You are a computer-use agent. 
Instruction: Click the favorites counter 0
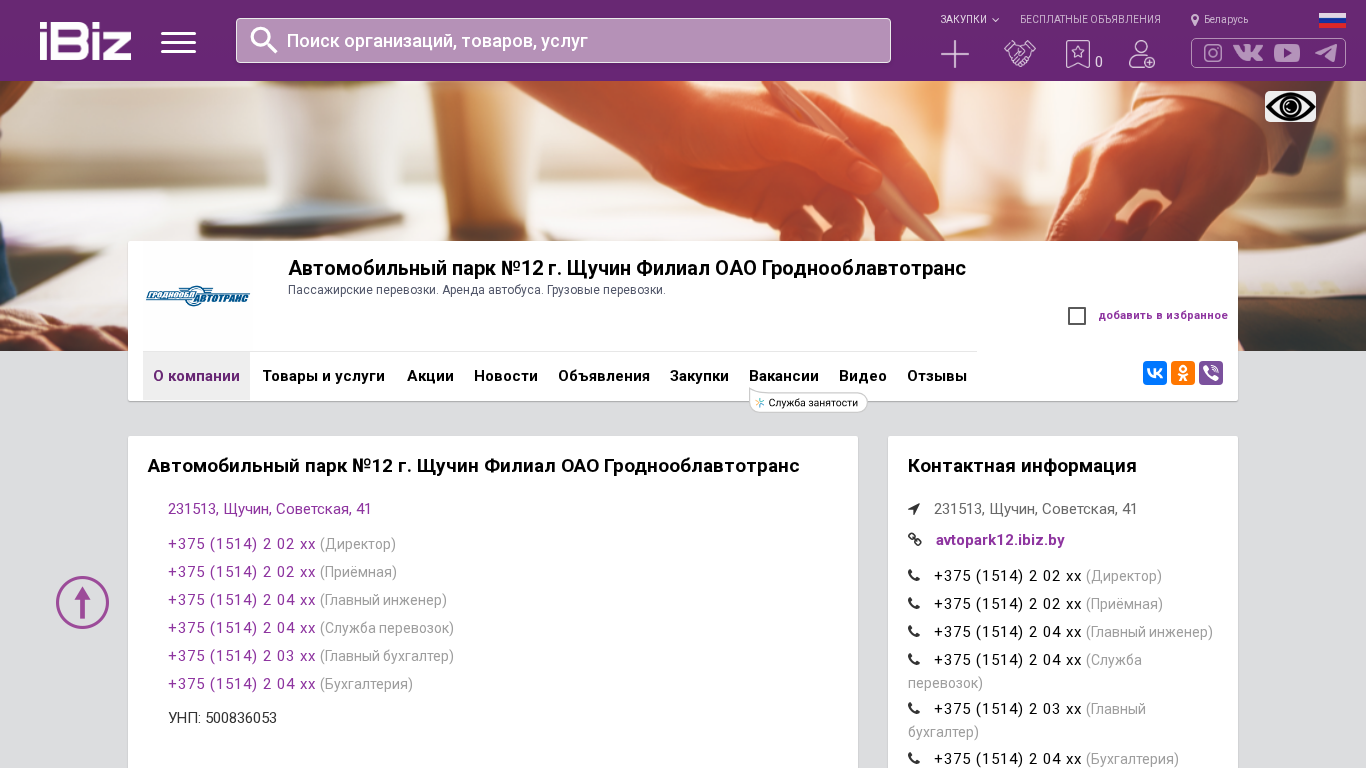(1099, 62)
